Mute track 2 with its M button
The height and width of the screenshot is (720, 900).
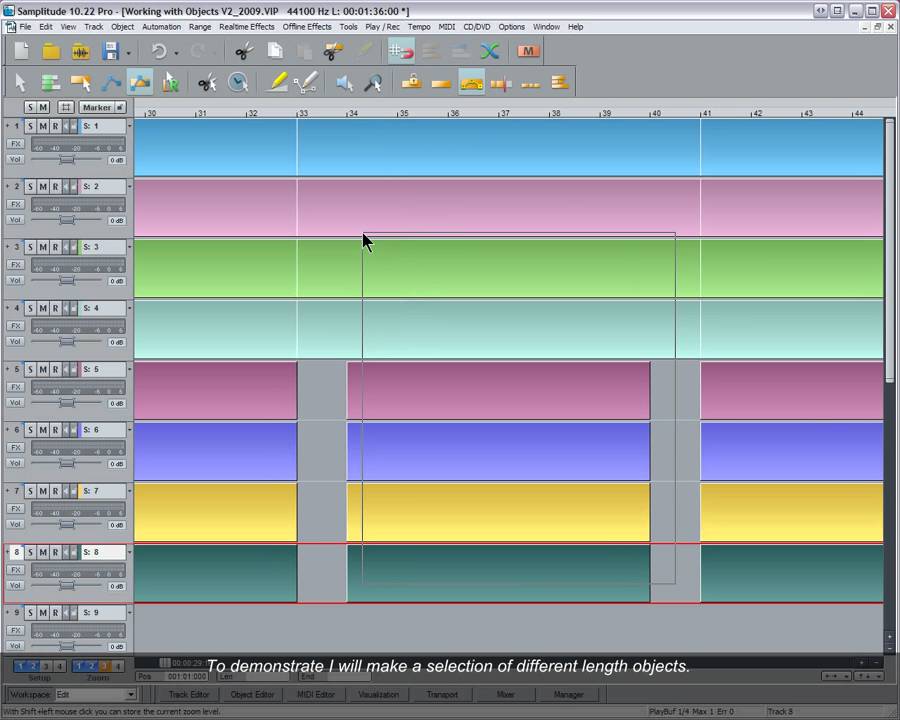(x=43, y=187)
